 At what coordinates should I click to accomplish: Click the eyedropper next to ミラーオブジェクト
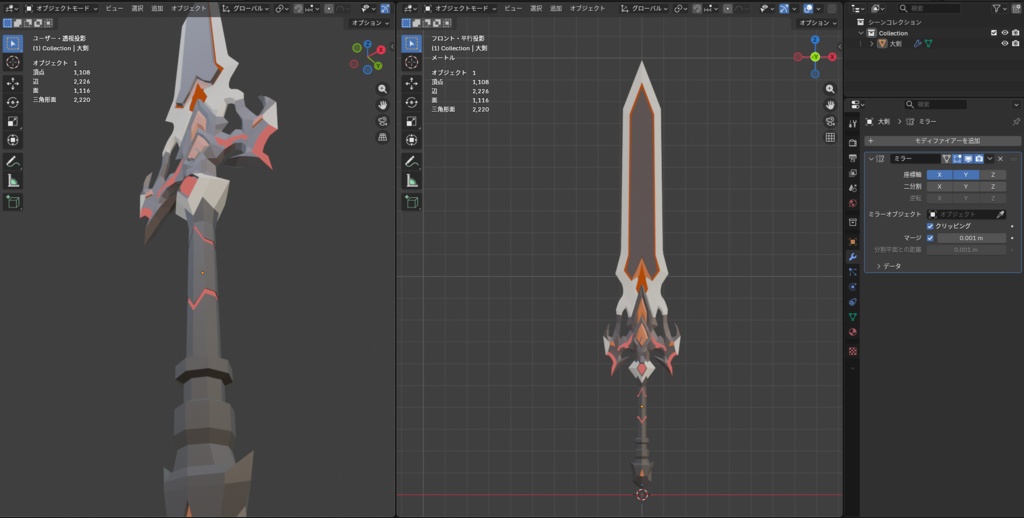(1000, 214)
